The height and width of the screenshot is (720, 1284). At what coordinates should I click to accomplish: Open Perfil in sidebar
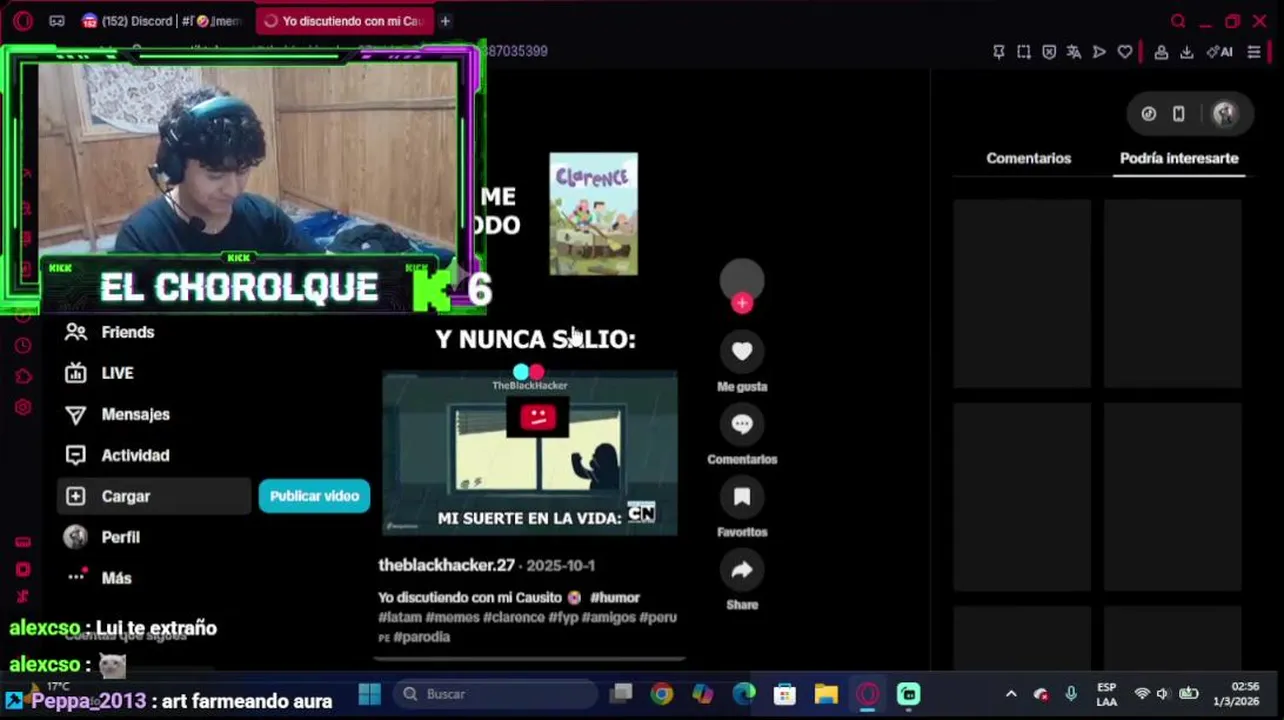120,537
